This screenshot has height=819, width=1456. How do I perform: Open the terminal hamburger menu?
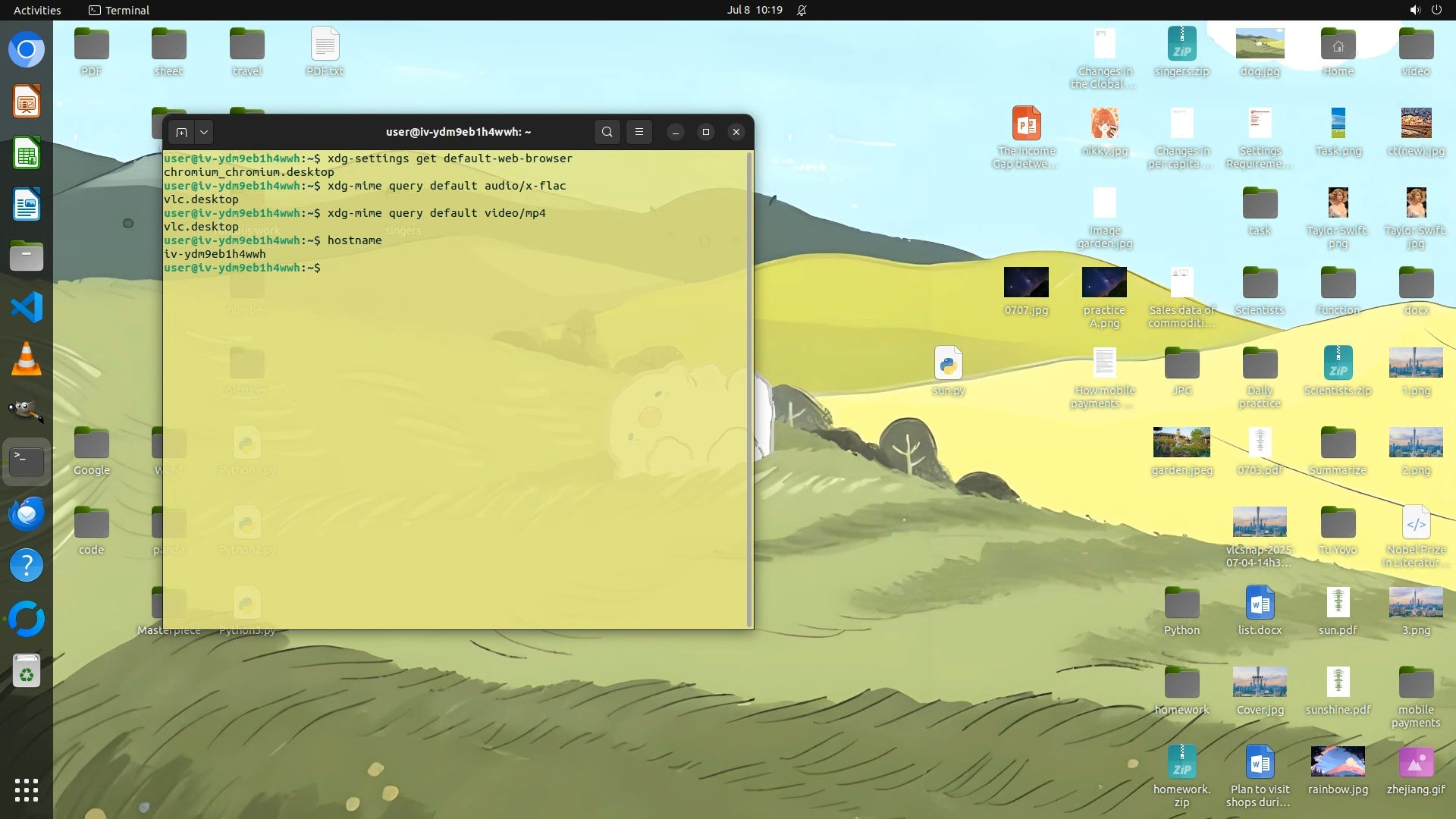coord(639,132)
